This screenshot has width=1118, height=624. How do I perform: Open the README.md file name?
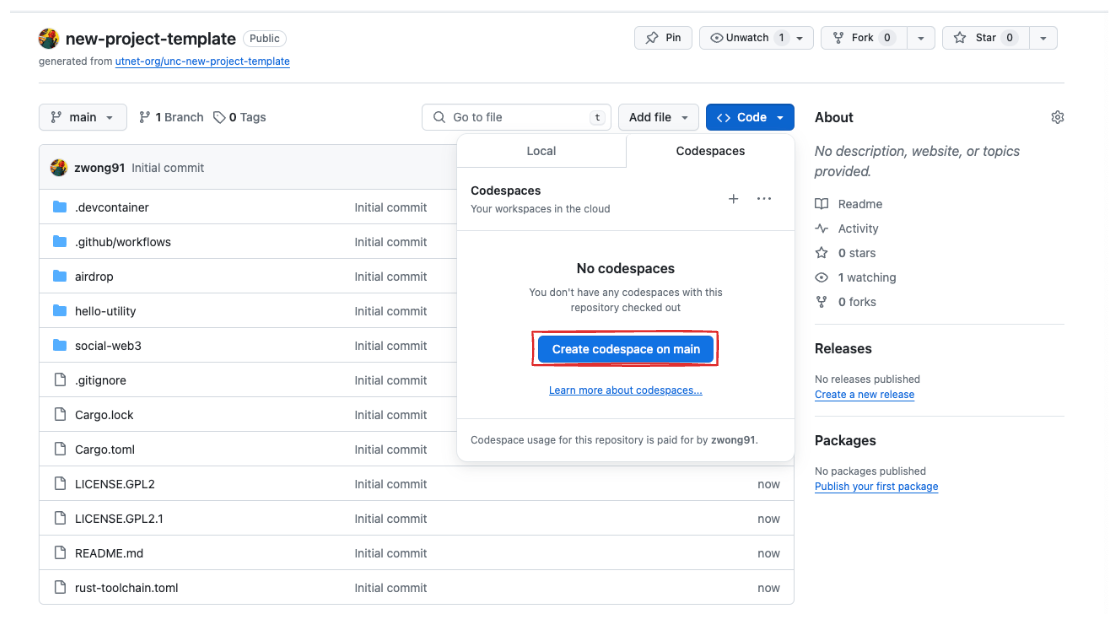tap(109, 553)
